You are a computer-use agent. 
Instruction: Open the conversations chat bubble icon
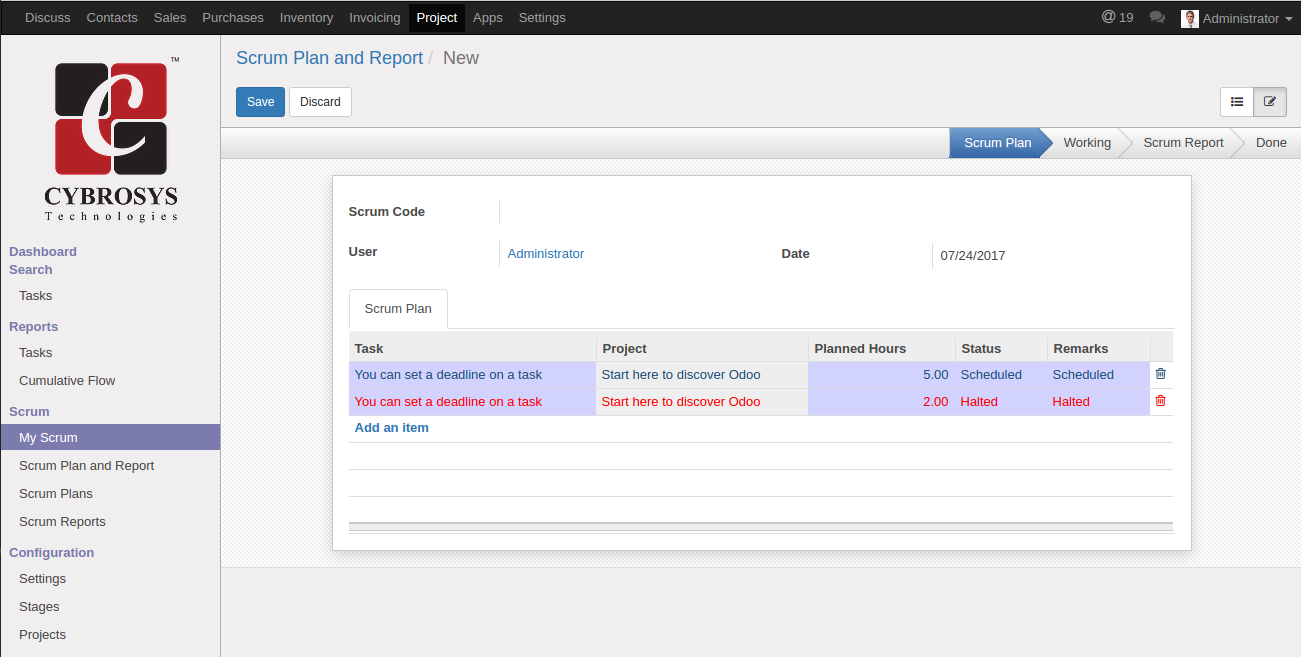tap(1157, 18)
